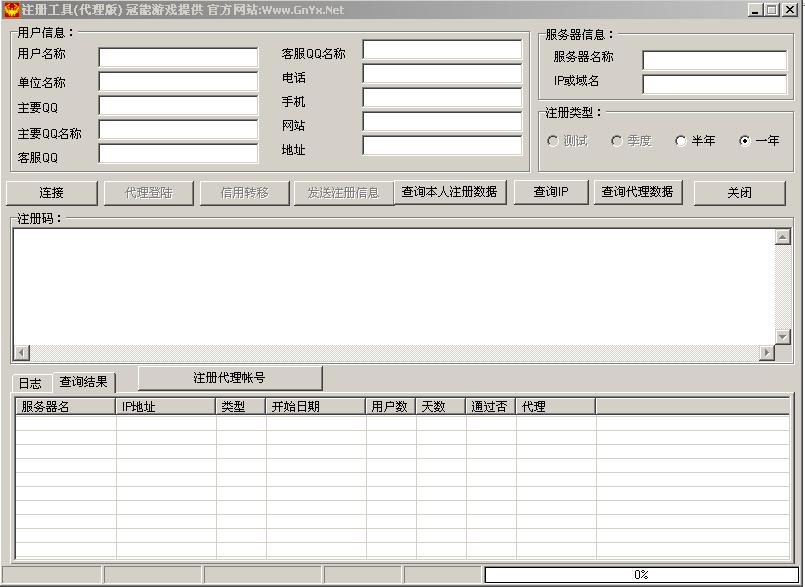
Task: Click the 连接 button to connect
Action: [x=52, y=192]
